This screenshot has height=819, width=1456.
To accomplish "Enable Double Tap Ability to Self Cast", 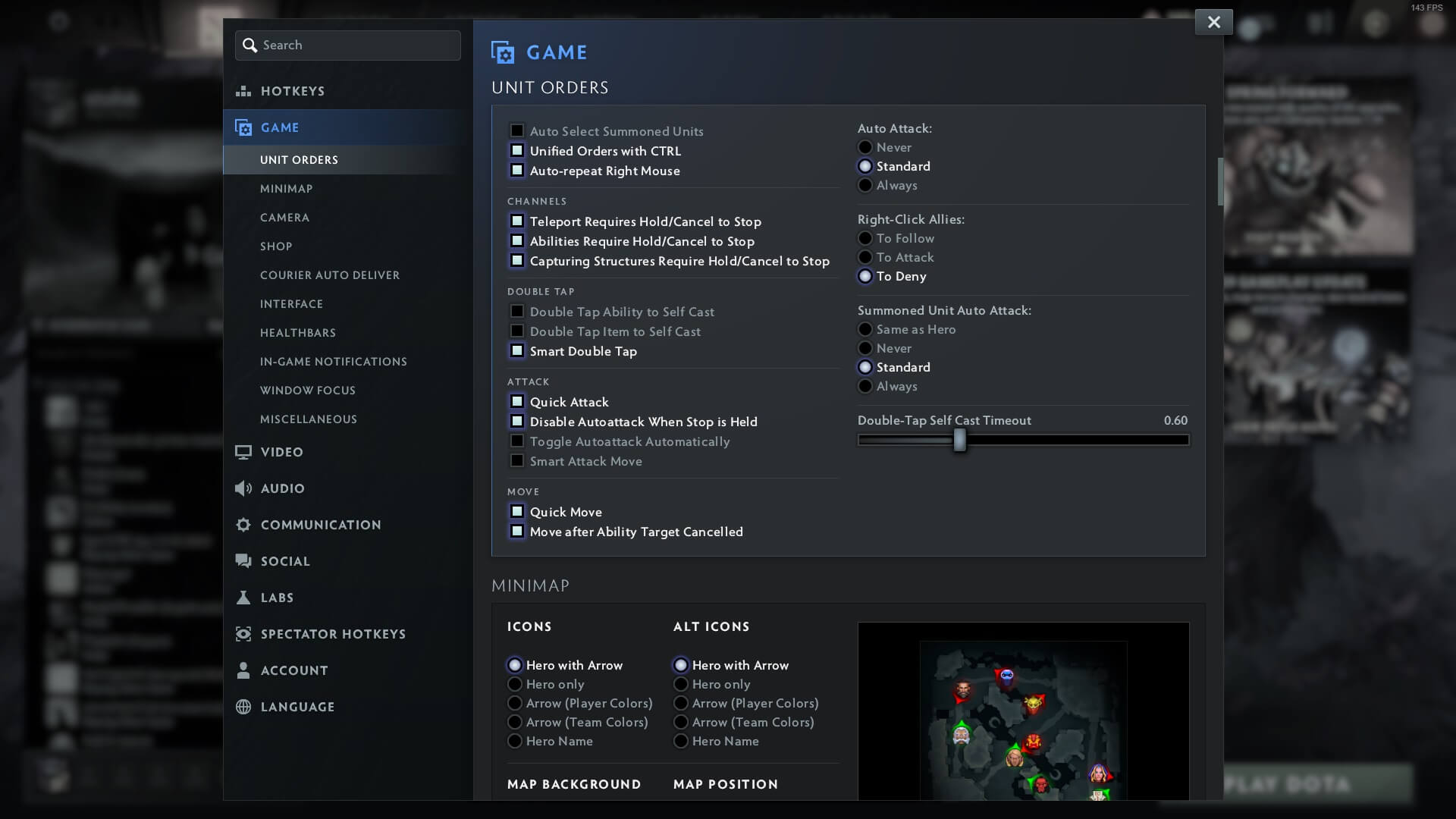I will tap(517, 311).
